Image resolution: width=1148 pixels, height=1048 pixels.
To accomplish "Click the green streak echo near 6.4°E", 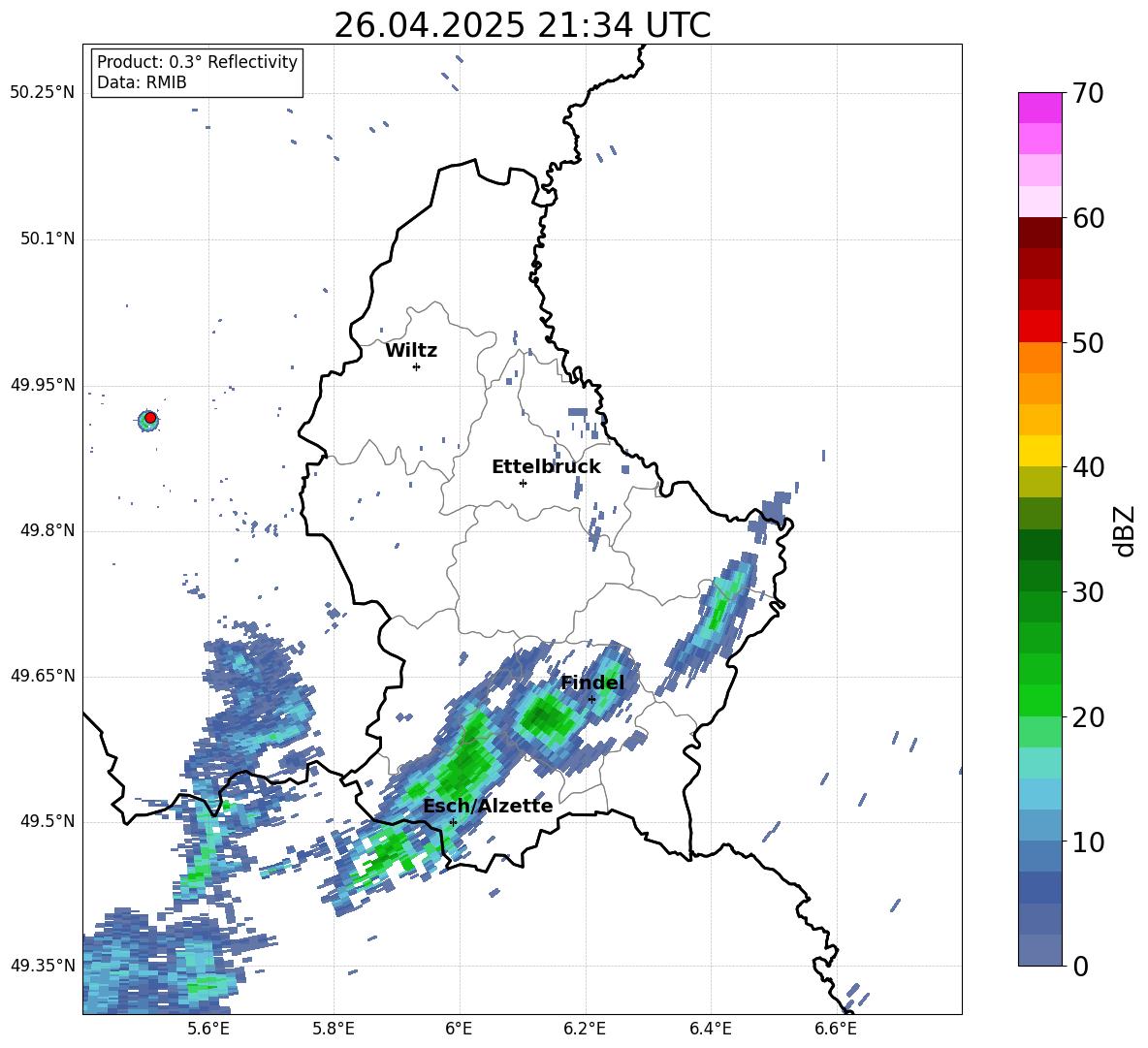I will [x=719, y=609].
